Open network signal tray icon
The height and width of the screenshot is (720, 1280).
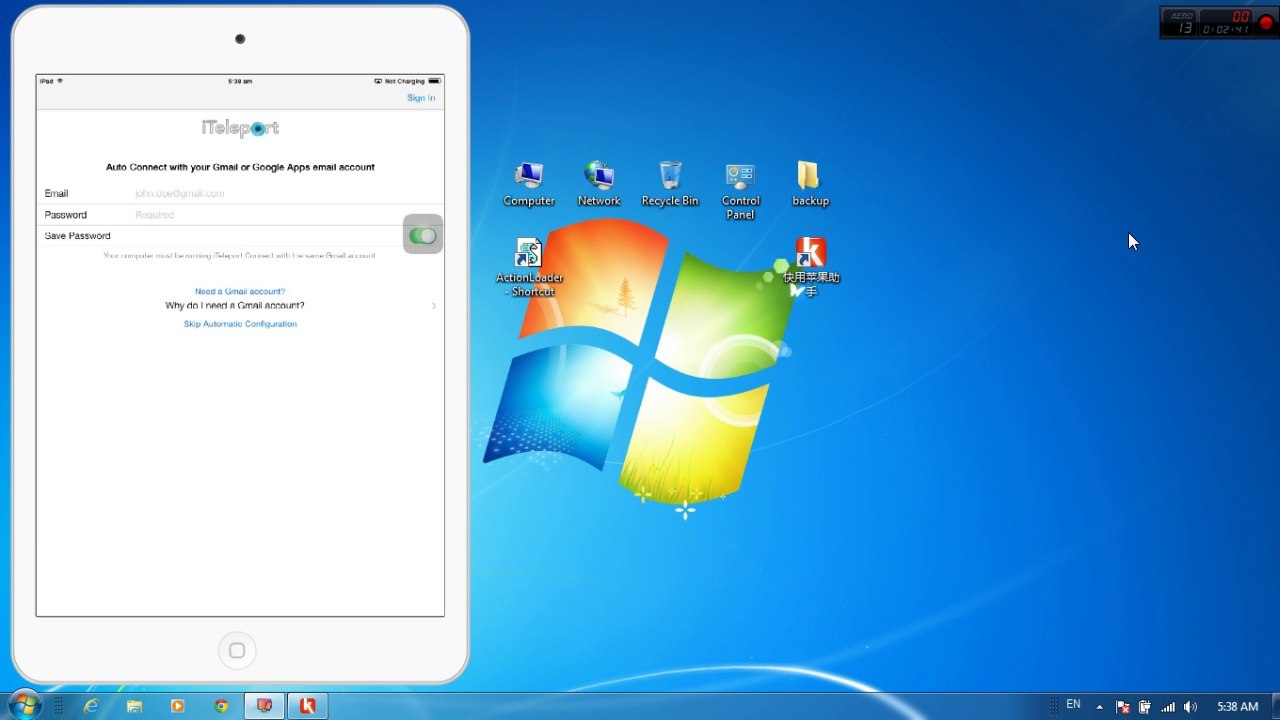point(1167,707)
